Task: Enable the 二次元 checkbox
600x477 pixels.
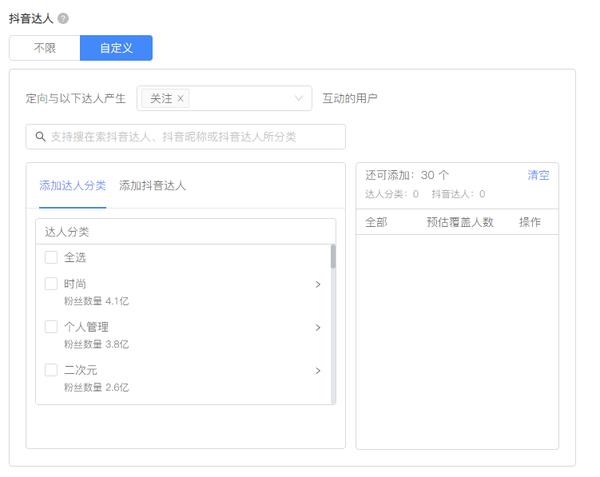Action: (x=51, y=370)
